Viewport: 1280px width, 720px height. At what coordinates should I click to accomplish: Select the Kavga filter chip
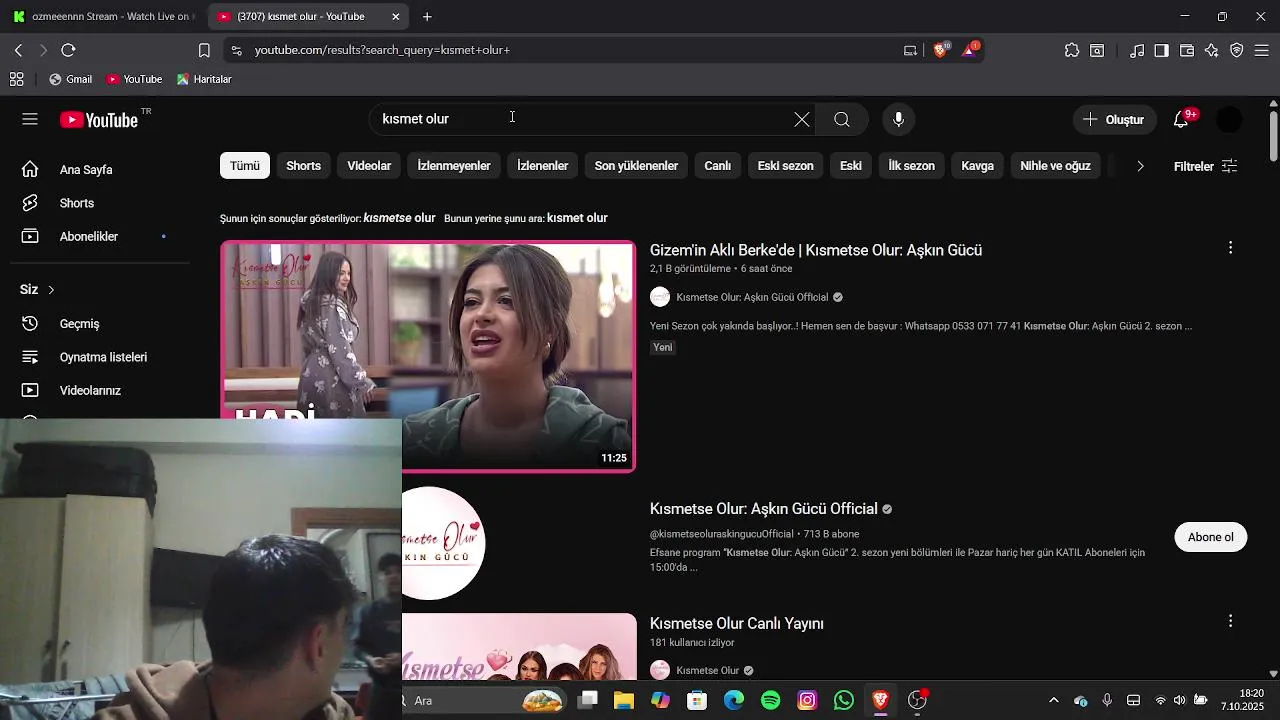click(977, 166)
